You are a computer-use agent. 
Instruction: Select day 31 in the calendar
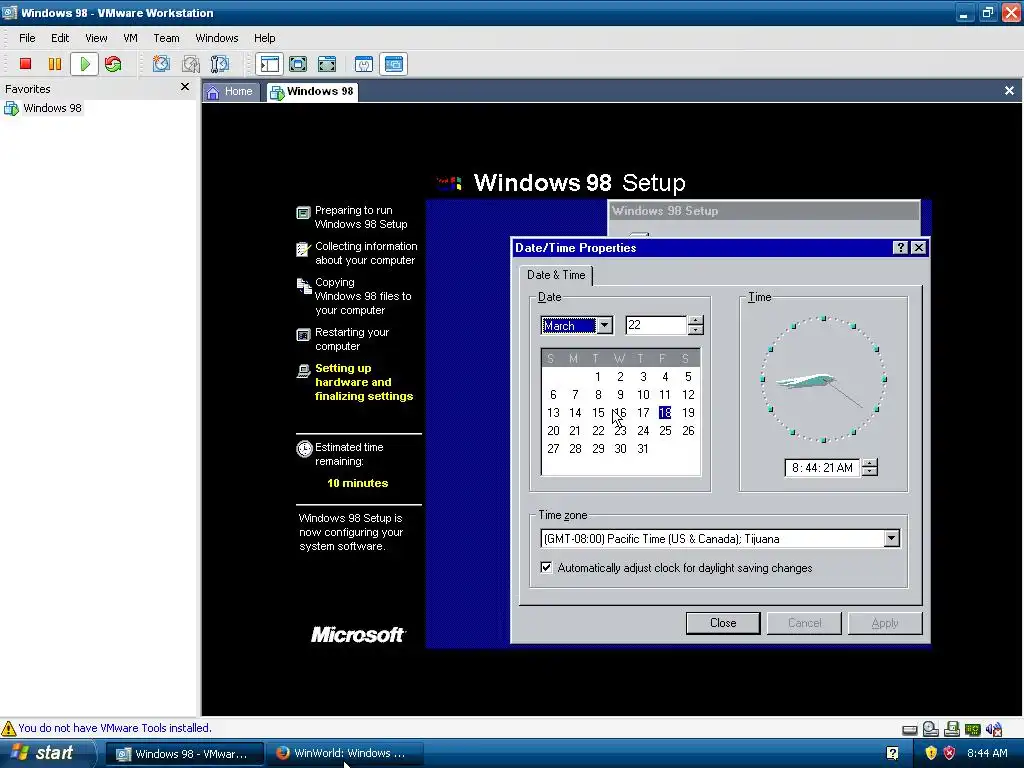pos(643,449)
